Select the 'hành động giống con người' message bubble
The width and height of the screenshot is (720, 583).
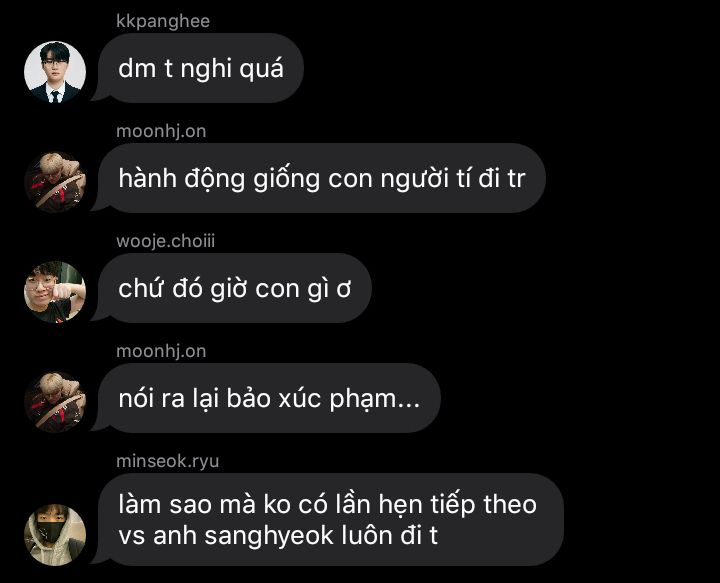click(319, 178)
